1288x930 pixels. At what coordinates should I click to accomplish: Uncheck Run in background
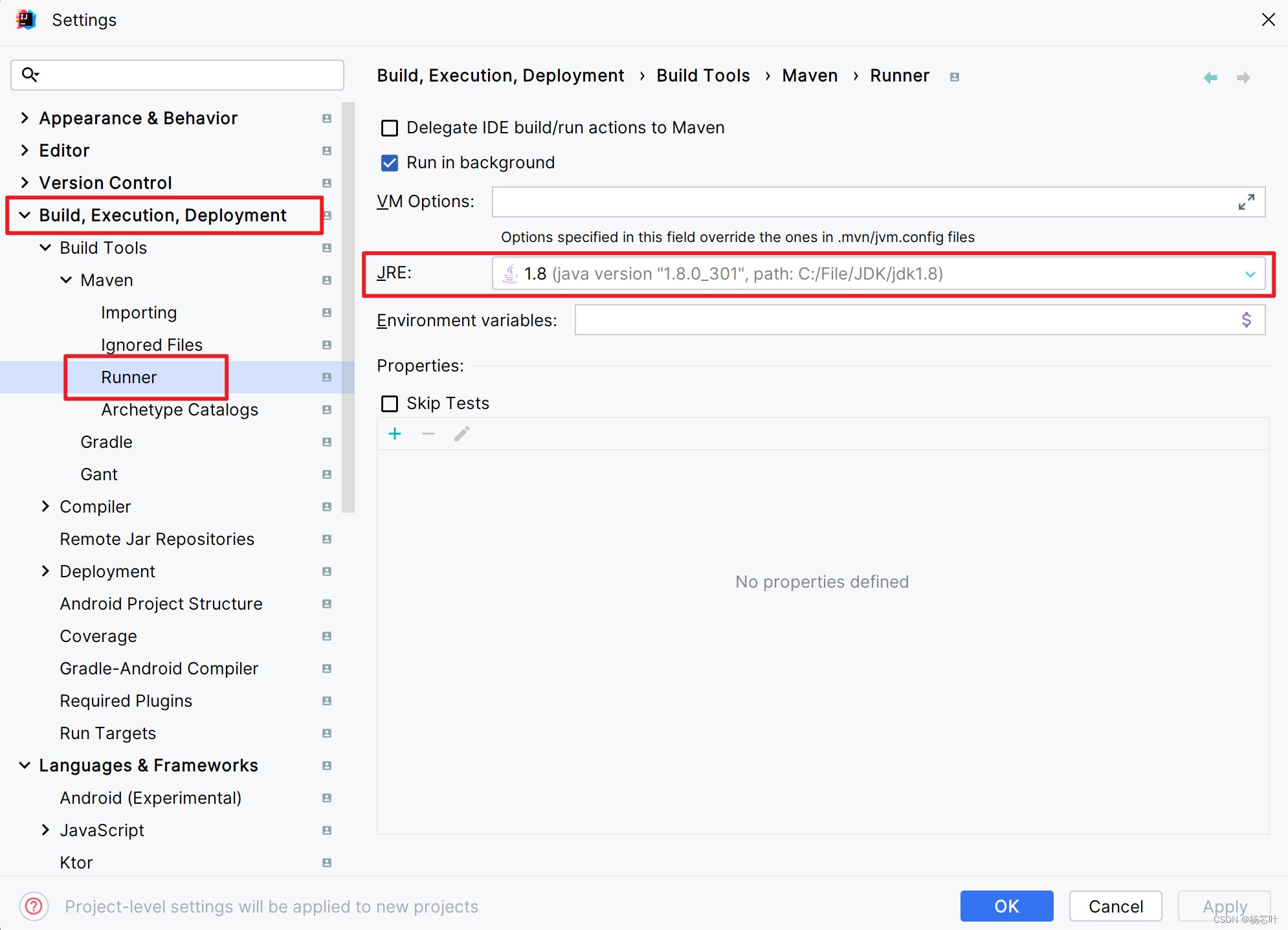click(390, 163)
